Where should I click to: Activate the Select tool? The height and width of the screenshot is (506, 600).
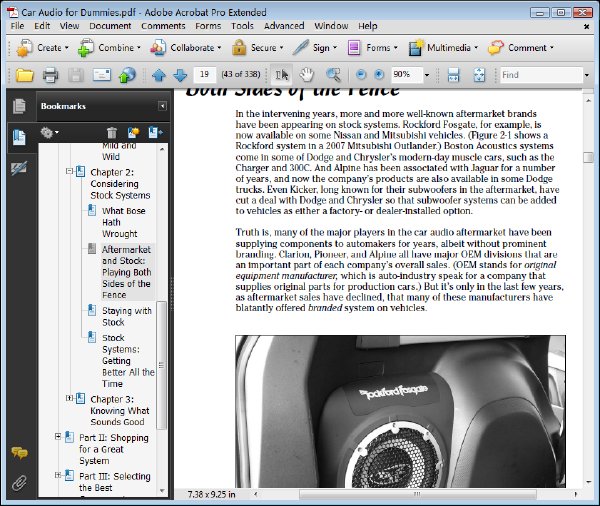[x=282, y=75]
